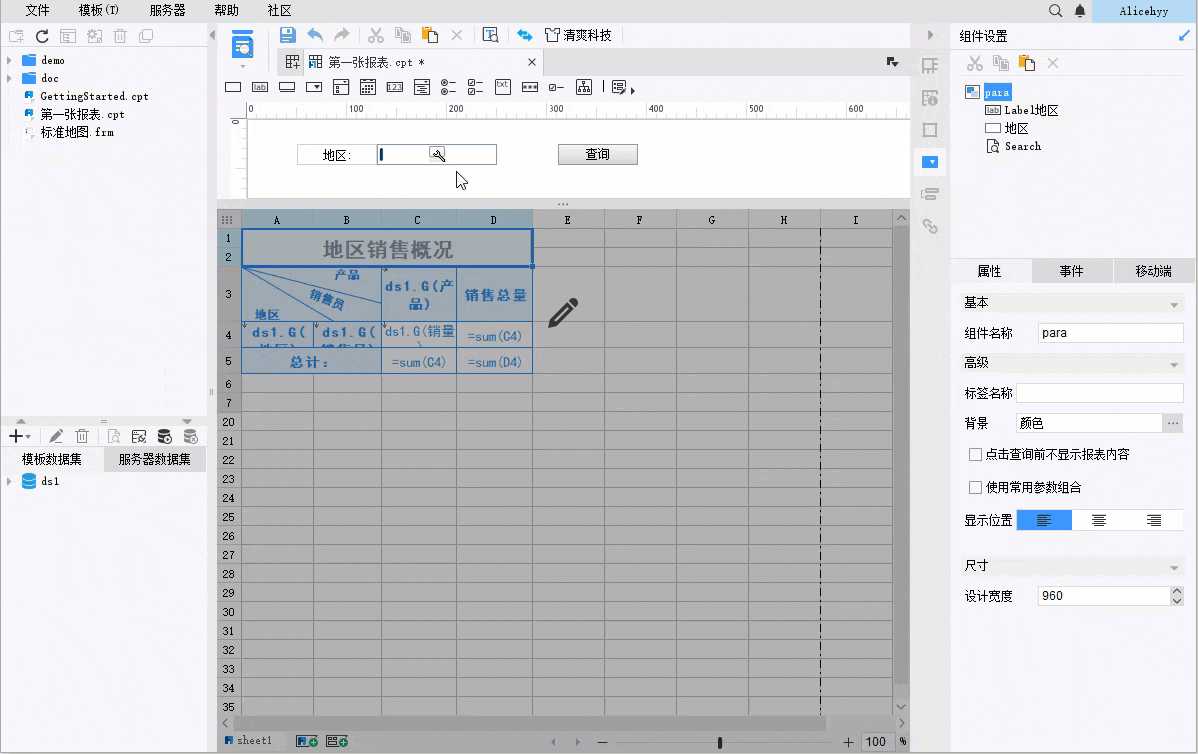This screenshot has height=754, width=1198.
Task: Increase the 设计宽度 value with stepper
Action: pyautogui.click(x=1177, y=591)
